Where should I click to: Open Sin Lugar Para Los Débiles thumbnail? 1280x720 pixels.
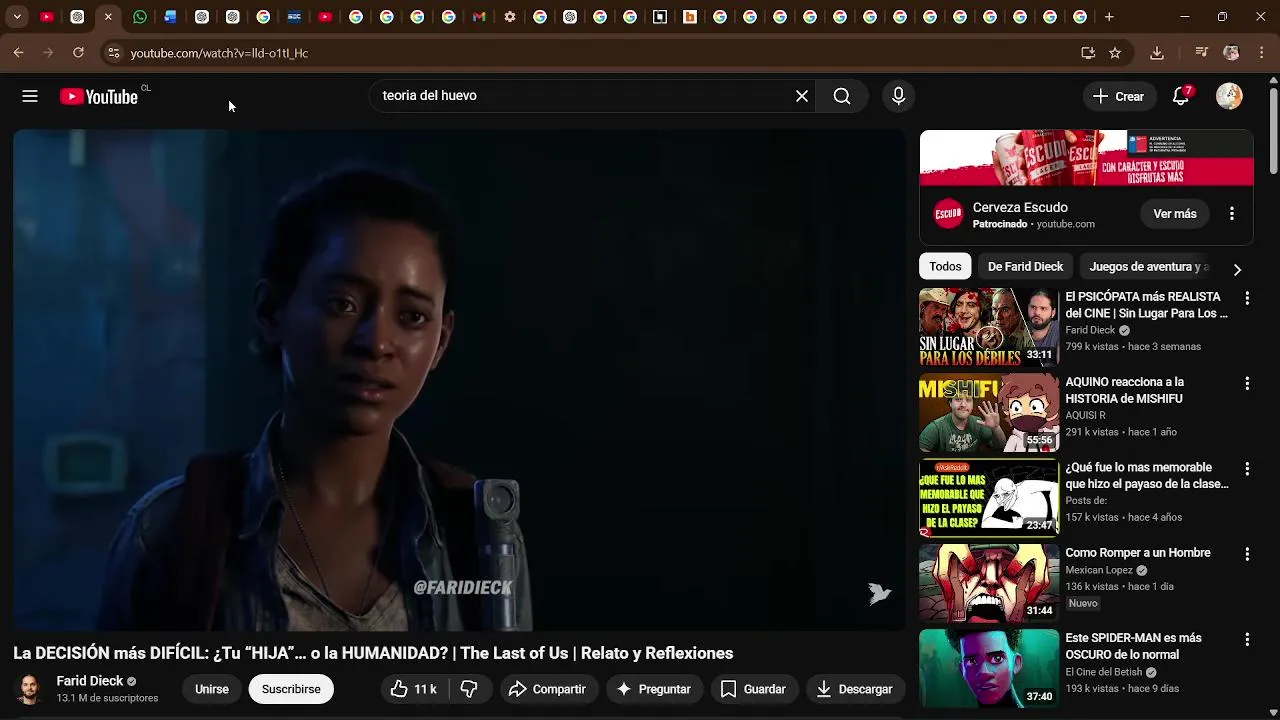tap(989, 327)
